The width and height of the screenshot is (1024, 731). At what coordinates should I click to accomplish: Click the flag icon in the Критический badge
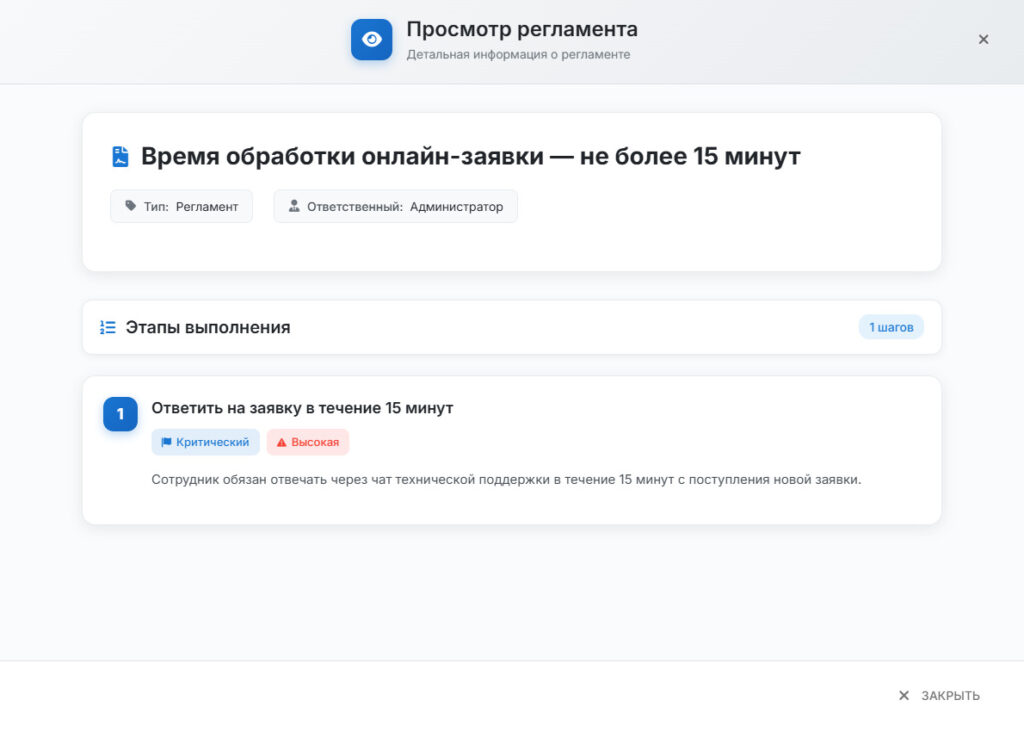[166, 442]
